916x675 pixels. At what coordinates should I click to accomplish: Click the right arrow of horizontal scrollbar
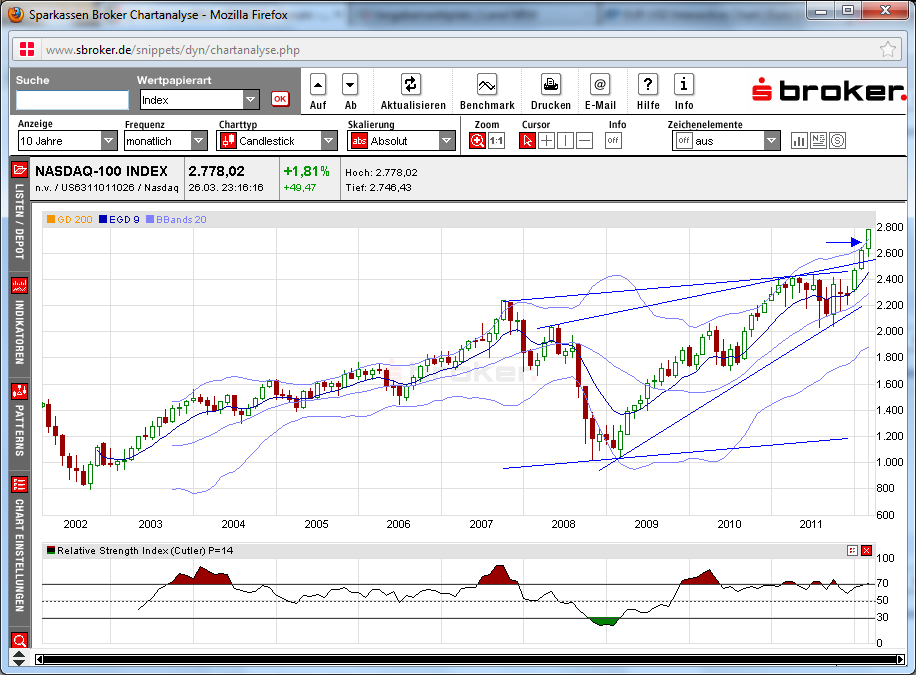[x=901, y=659]
